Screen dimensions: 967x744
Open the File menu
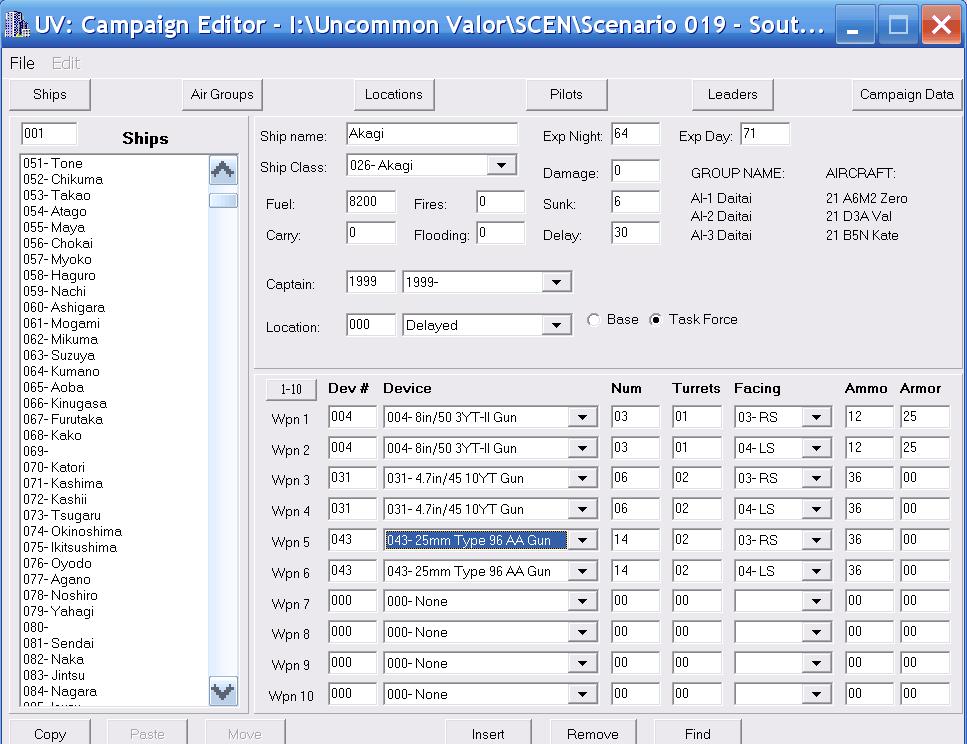pos(22,63)
